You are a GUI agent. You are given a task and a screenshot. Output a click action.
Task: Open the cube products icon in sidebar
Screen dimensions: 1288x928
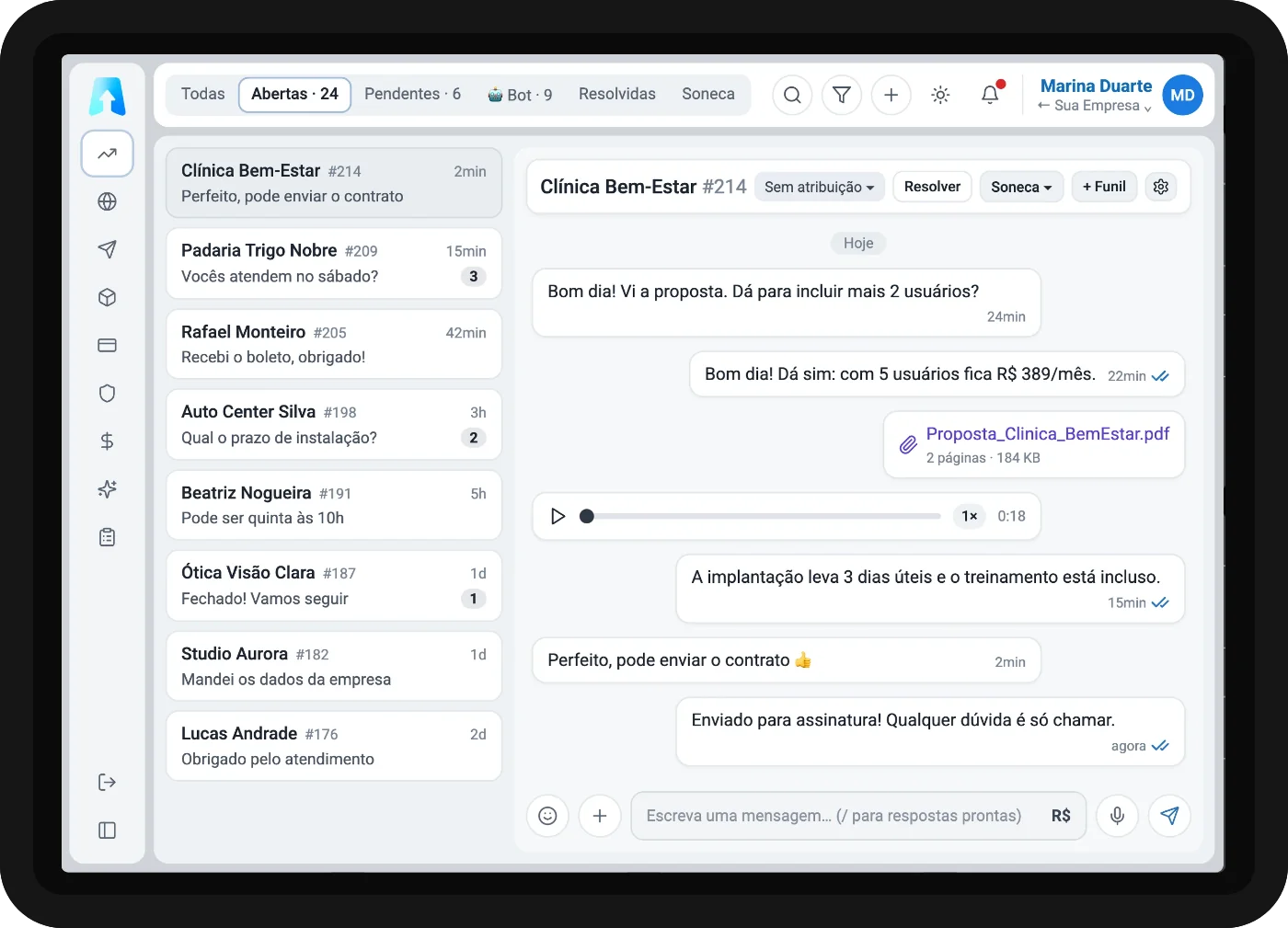coord(107,297)
